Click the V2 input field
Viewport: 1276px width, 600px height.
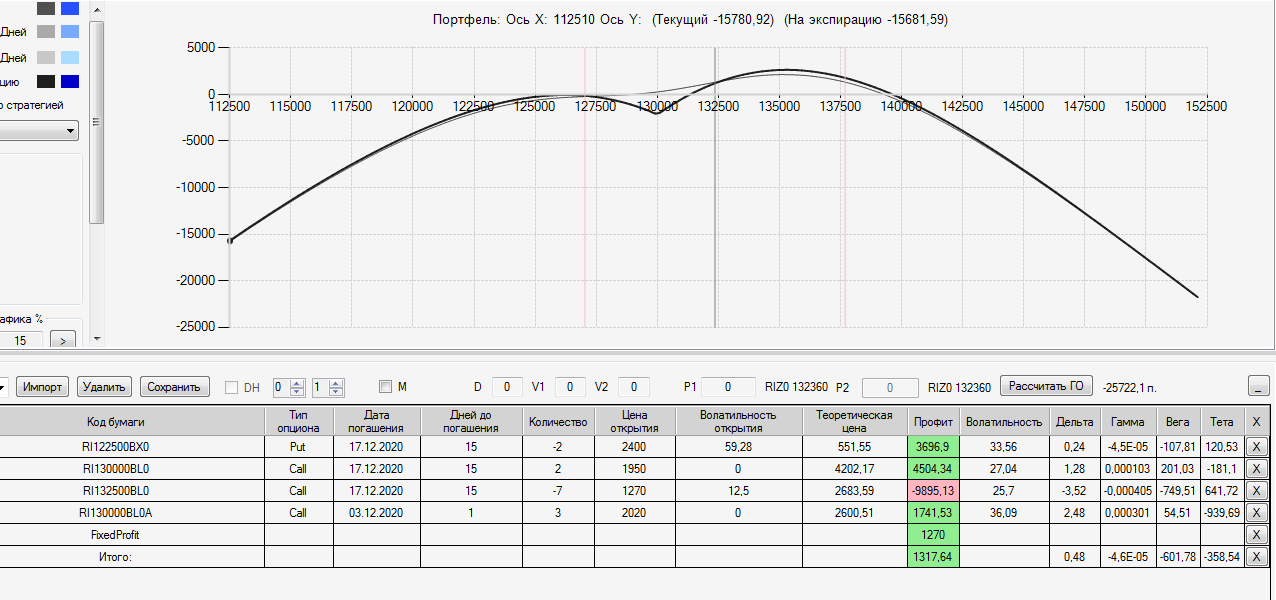pyautogui.click(x=634, y=387)
